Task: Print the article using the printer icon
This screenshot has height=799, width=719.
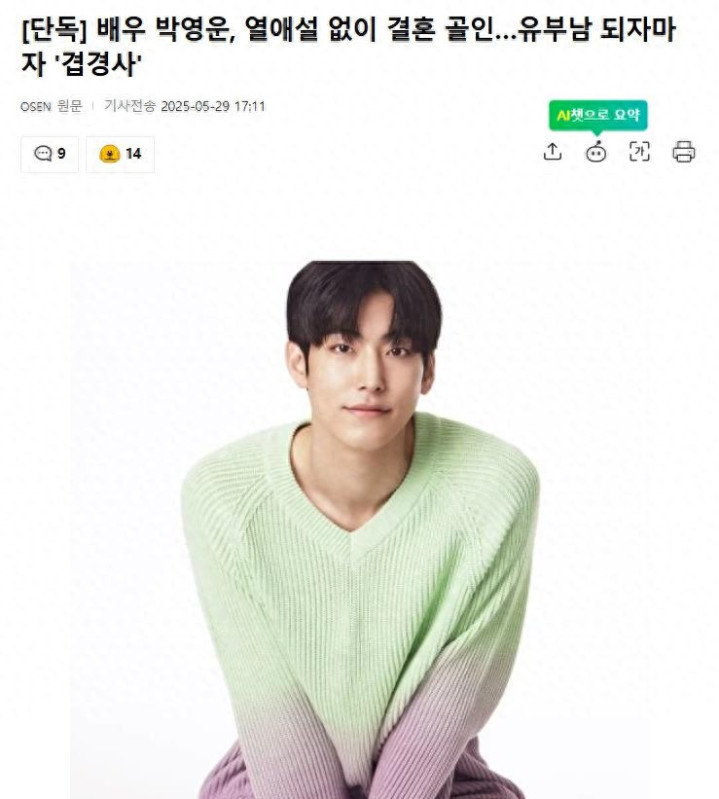Action: click(683, 152)
